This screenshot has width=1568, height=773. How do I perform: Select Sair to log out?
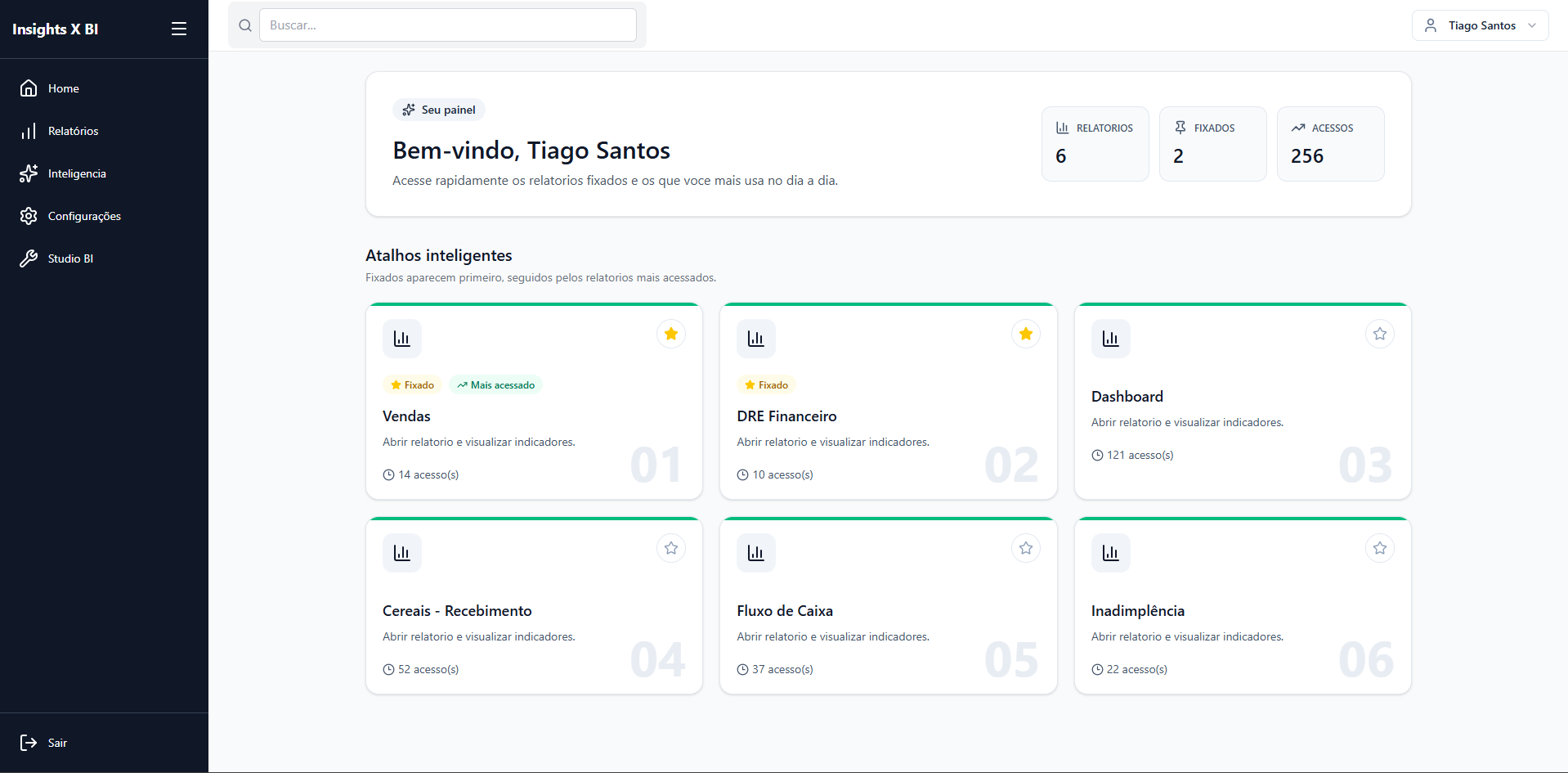(104, 743)
